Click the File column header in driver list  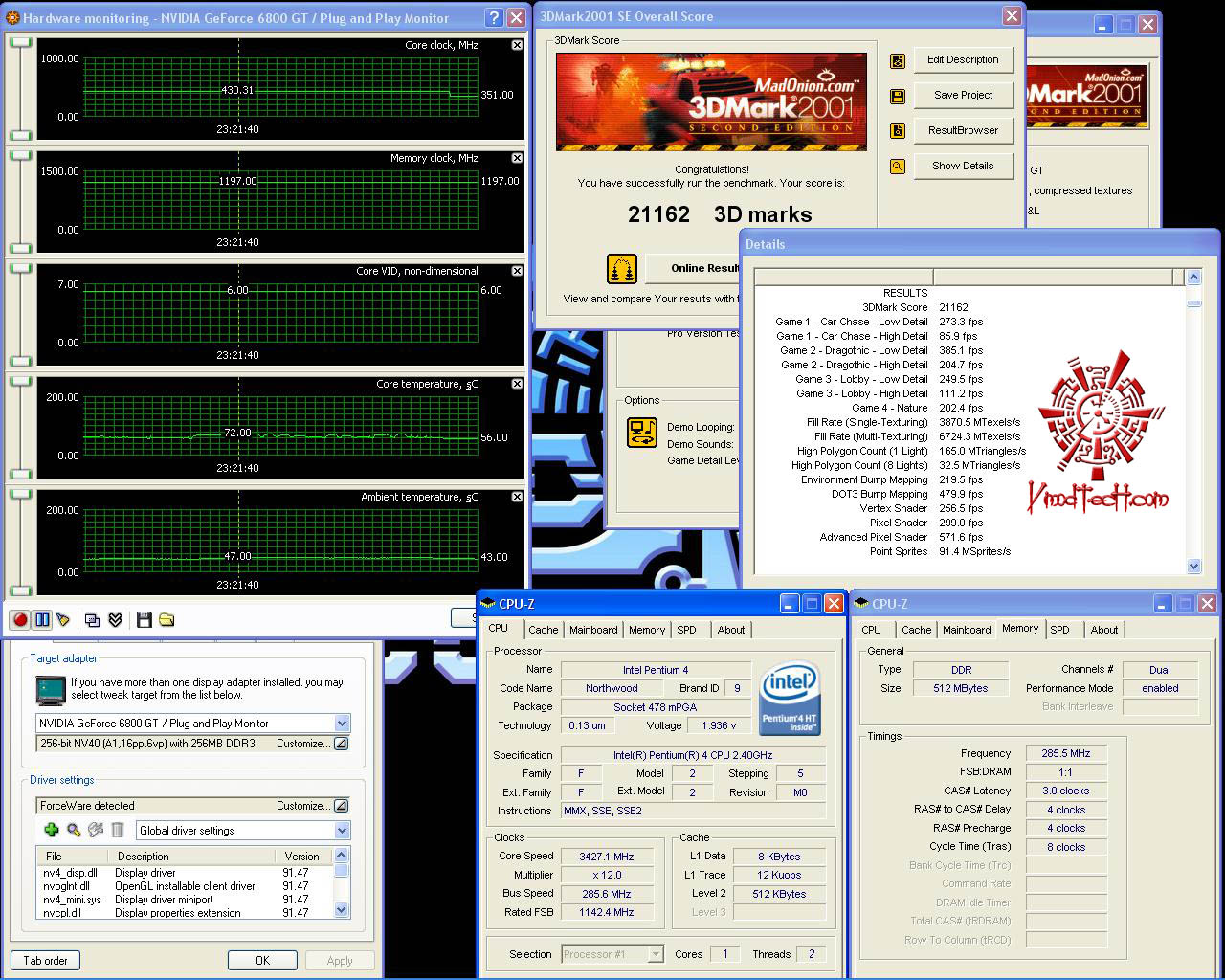[73, 856]
